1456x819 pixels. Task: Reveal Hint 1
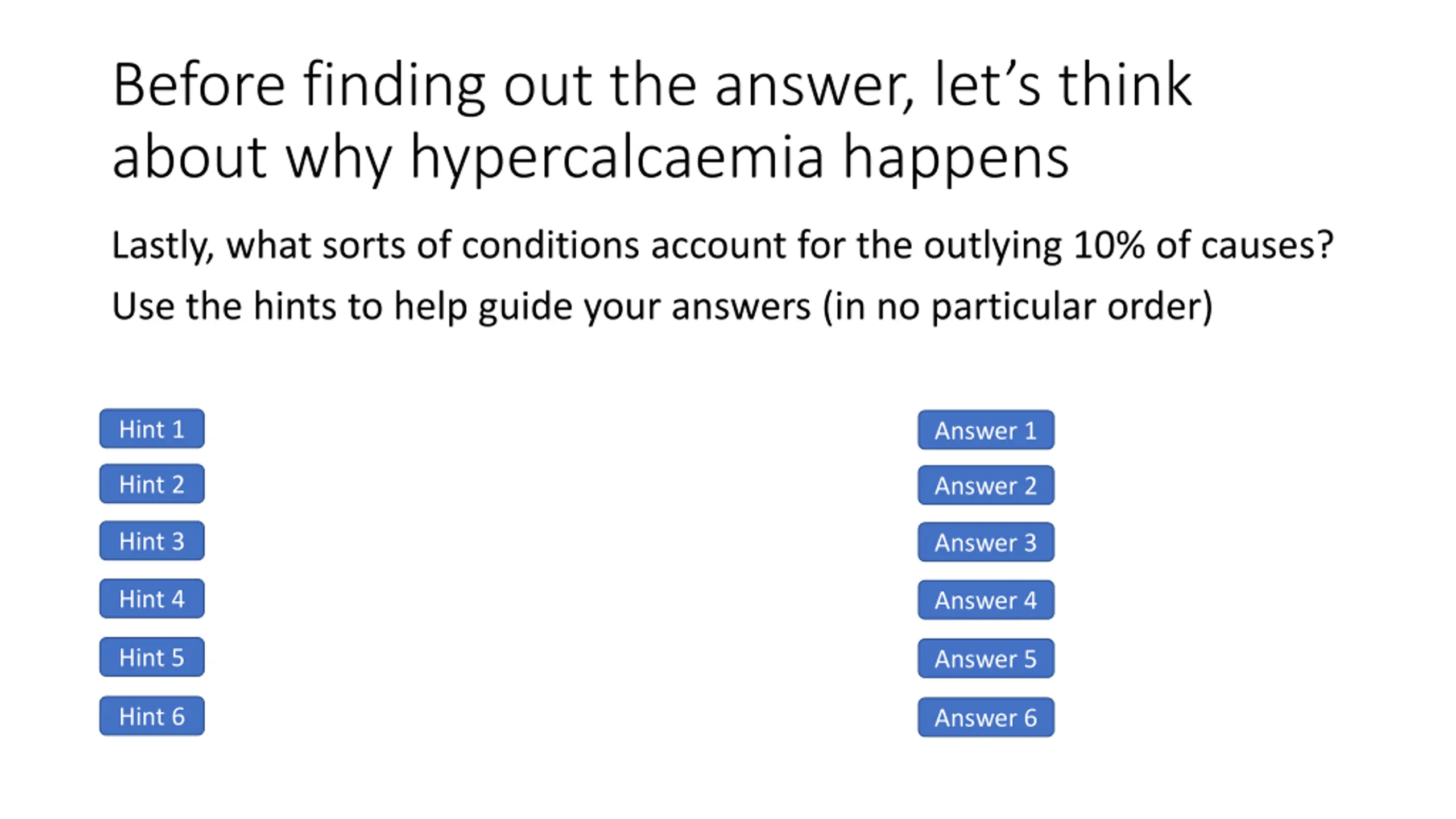[152, 428]
